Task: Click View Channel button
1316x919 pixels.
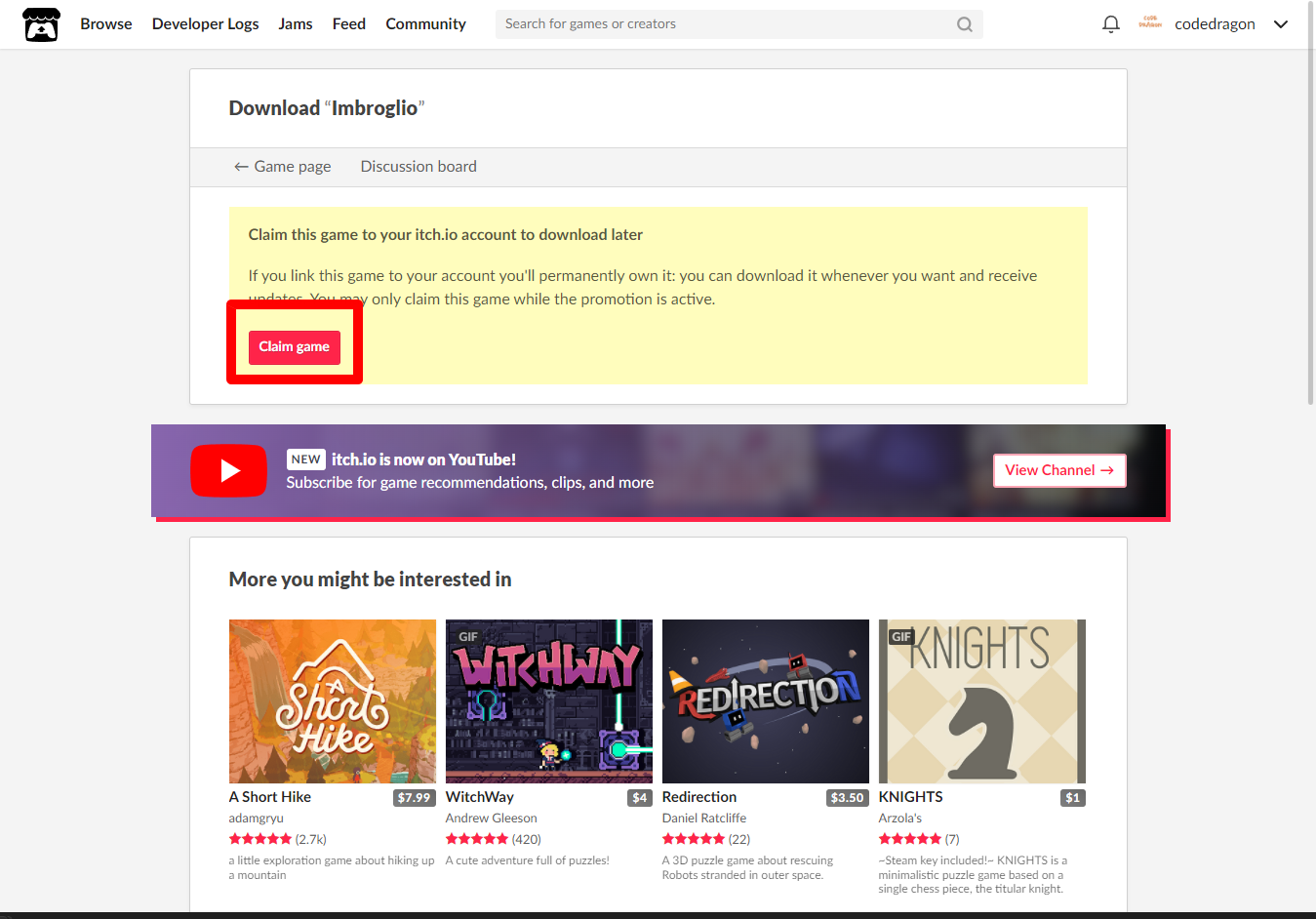Action: (1059, 470)
